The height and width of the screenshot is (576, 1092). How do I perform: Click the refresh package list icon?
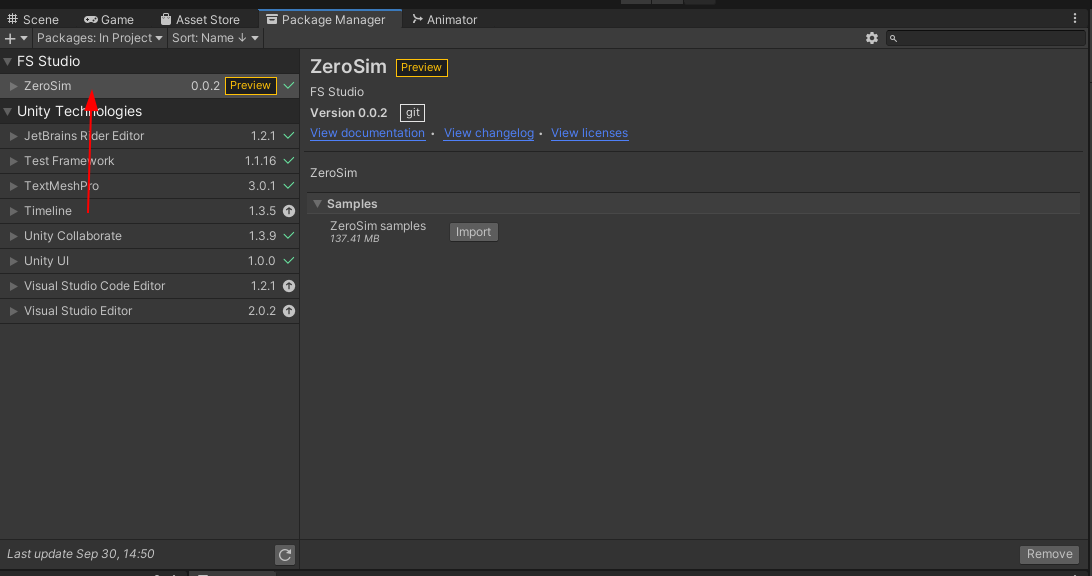click(x=285, y=554)
